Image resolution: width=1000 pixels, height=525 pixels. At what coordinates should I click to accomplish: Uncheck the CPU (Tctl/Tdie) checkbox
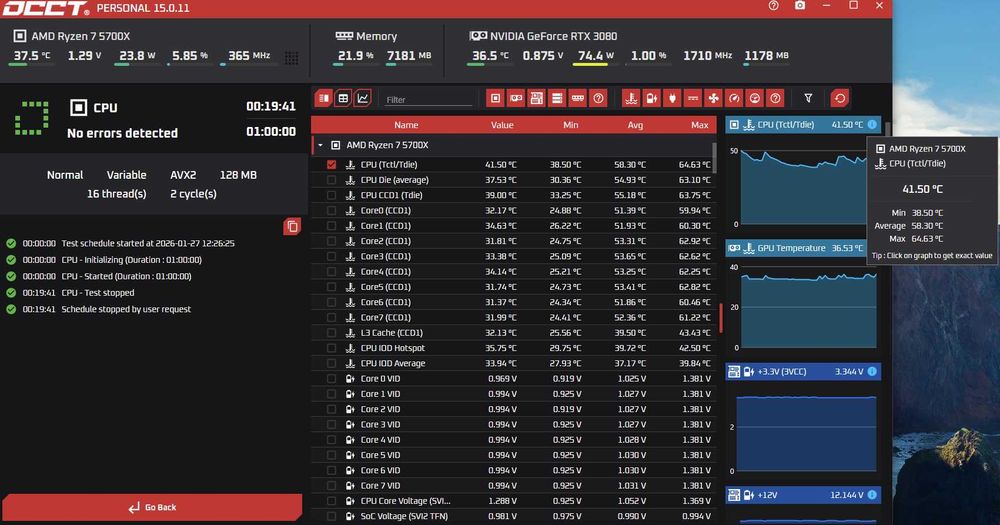pos(331,165)
